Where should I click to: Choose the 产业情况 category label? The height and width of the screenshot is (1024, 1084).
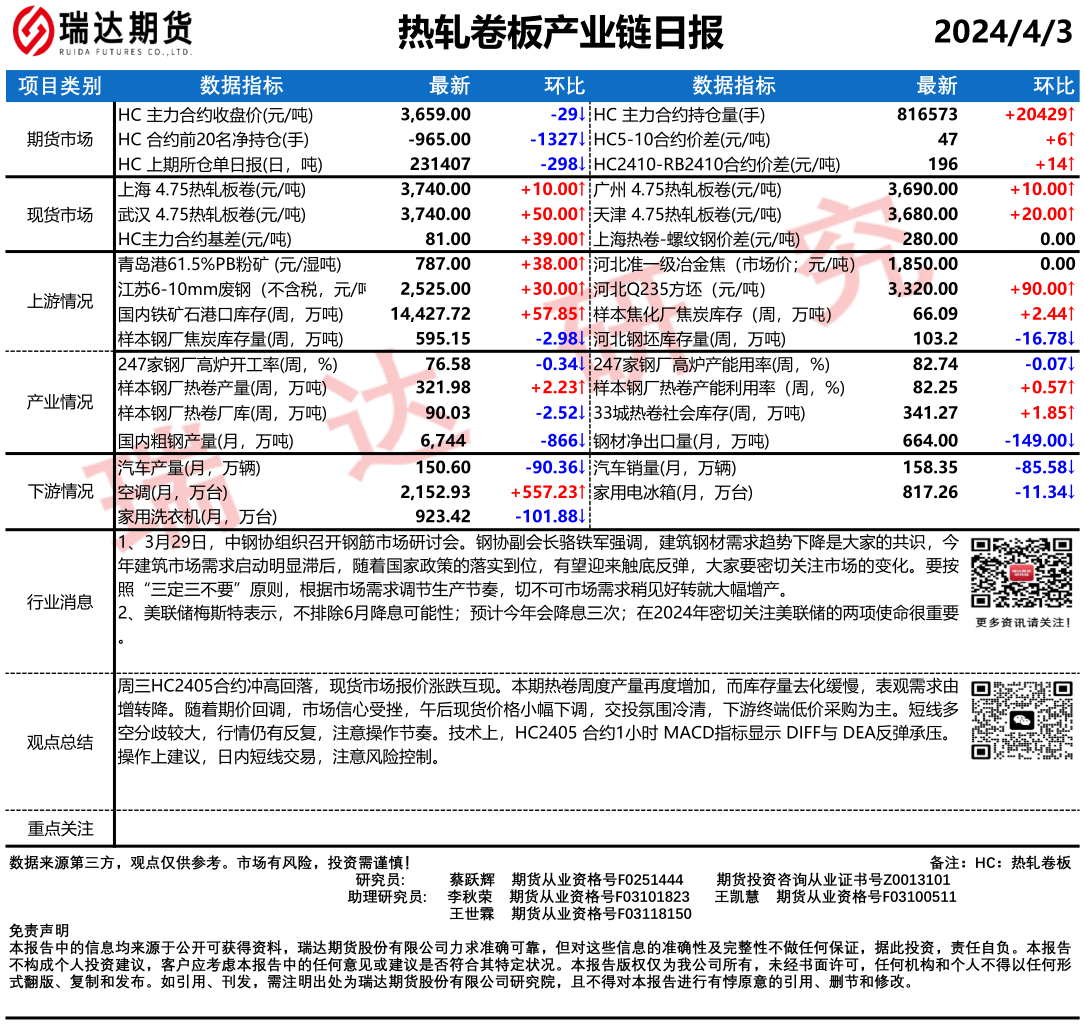pos(59,402)
